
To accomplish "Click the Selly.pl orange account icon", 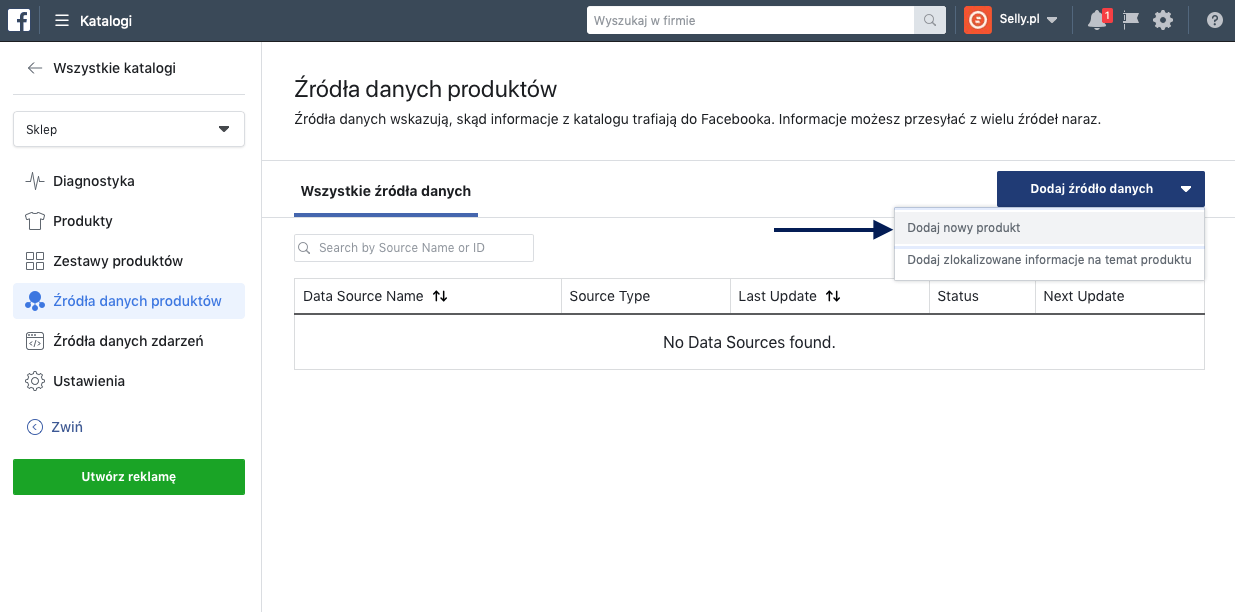I will (977, 20).
